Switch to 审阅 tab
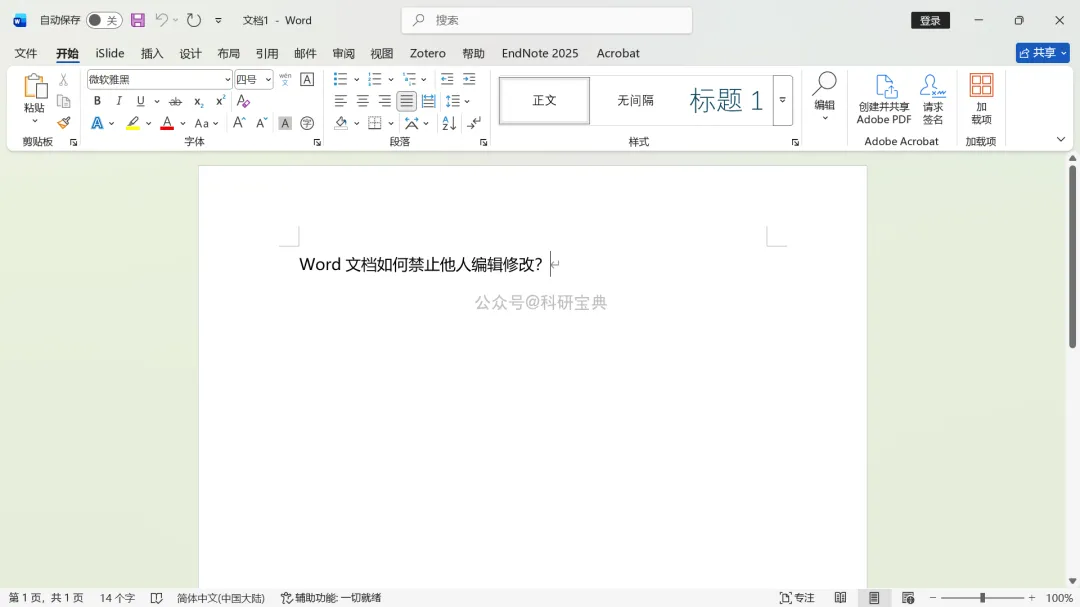The height and width of the screenshot is (607, 1080). tap(343, 53)
